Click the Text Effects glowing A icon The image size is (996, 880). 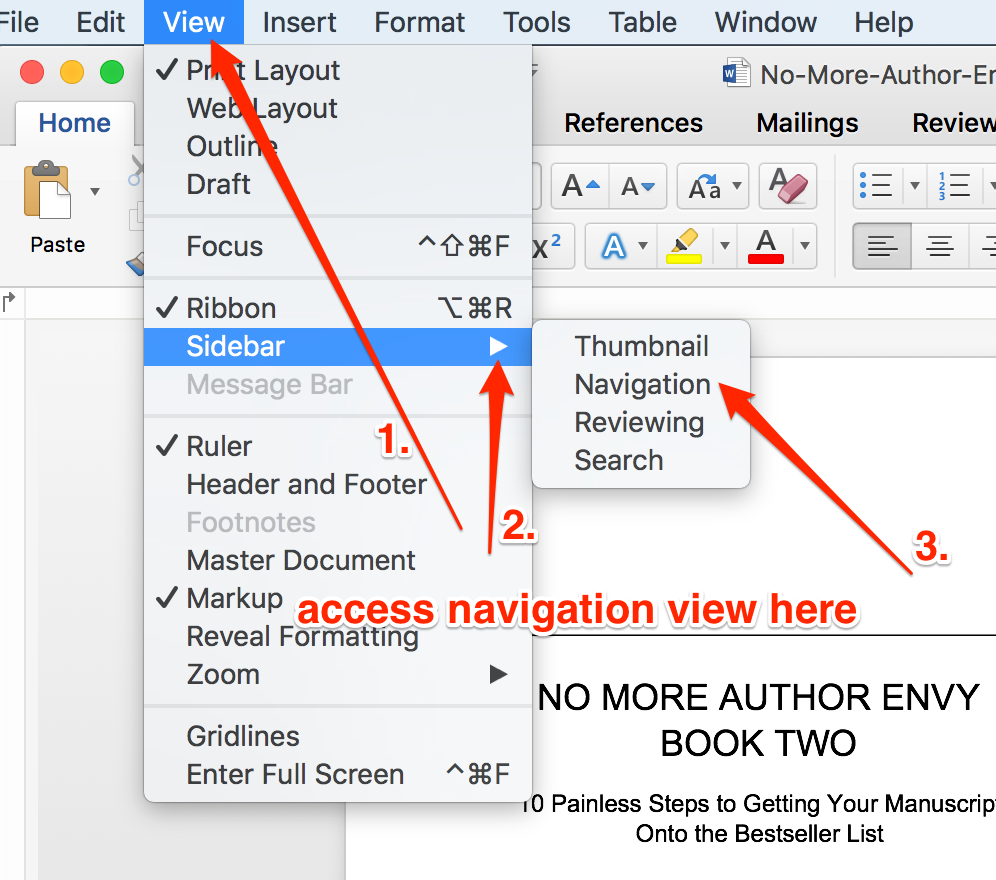click(612, 246)
